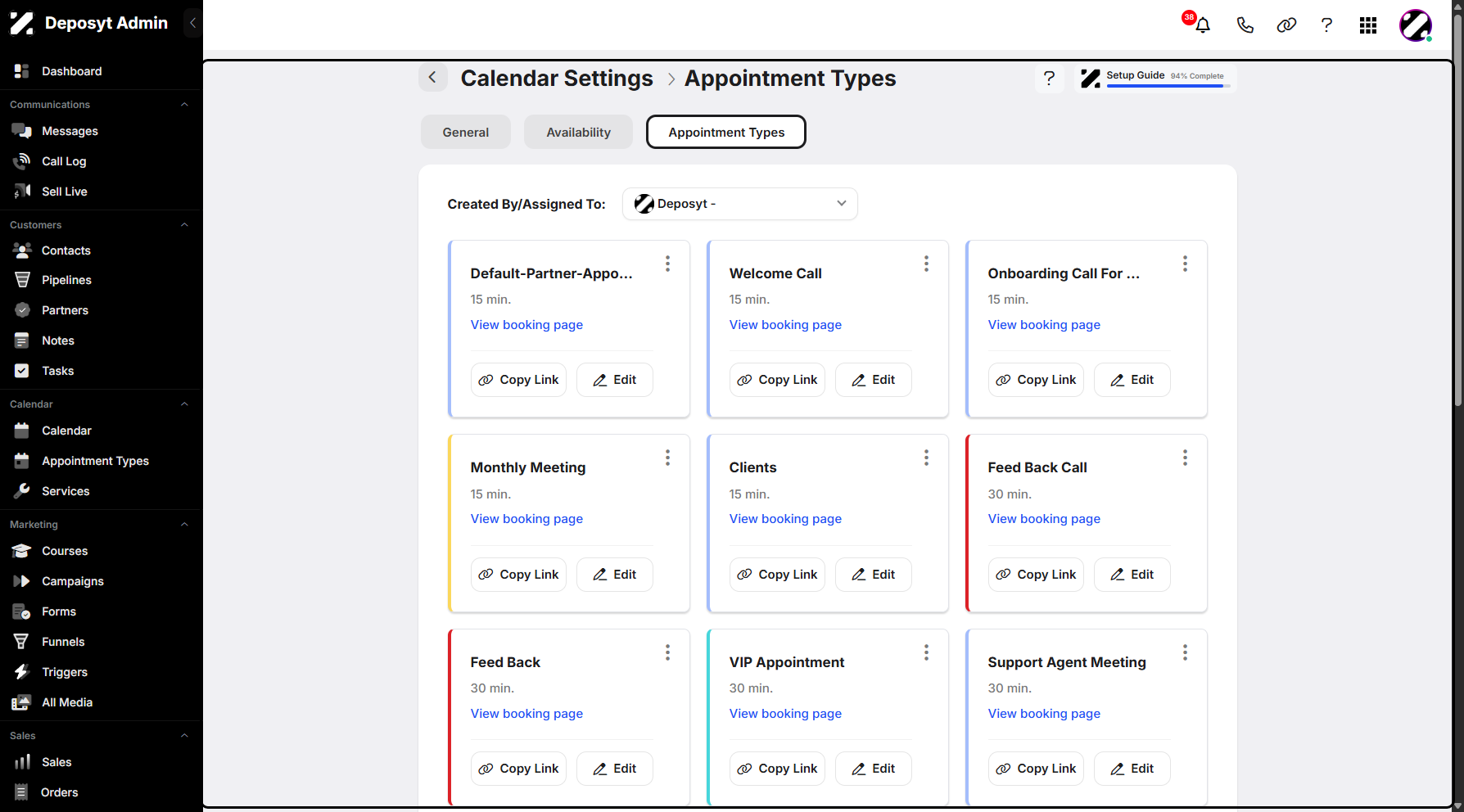Switch to the Availability tab

(x=579, y=132)
